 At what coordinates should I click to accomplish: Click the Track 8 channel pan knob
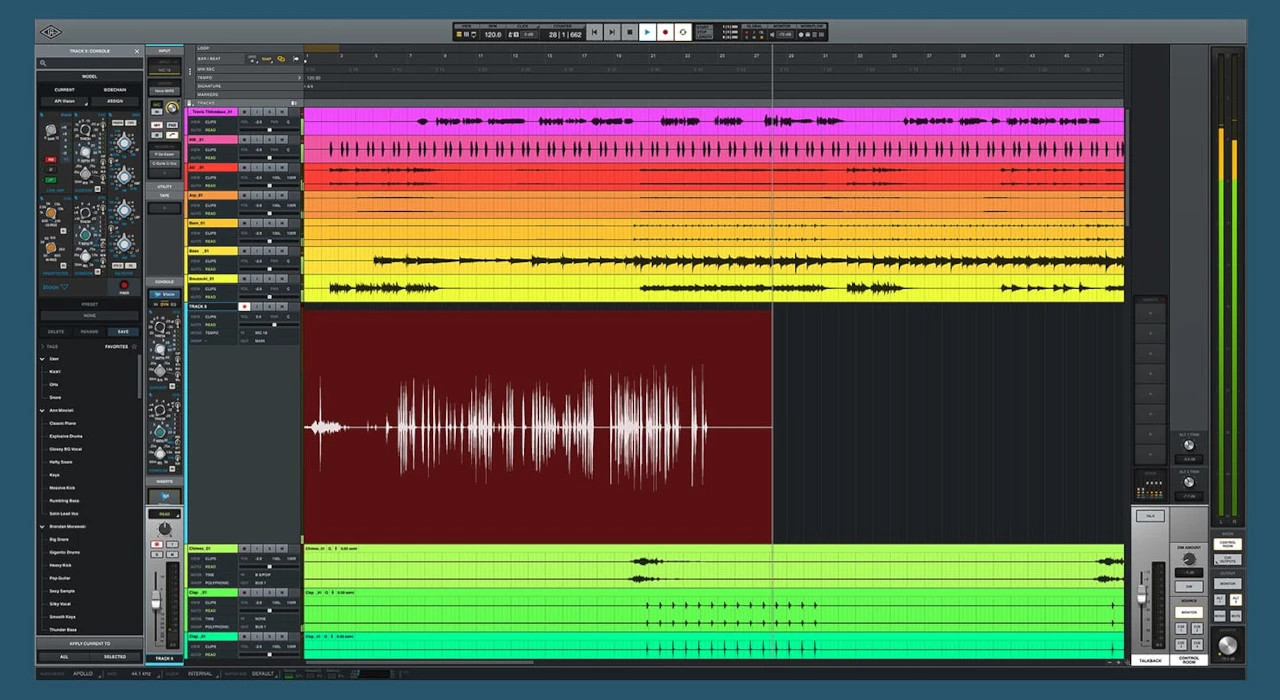pyautogui.click(x=165, y=529)
